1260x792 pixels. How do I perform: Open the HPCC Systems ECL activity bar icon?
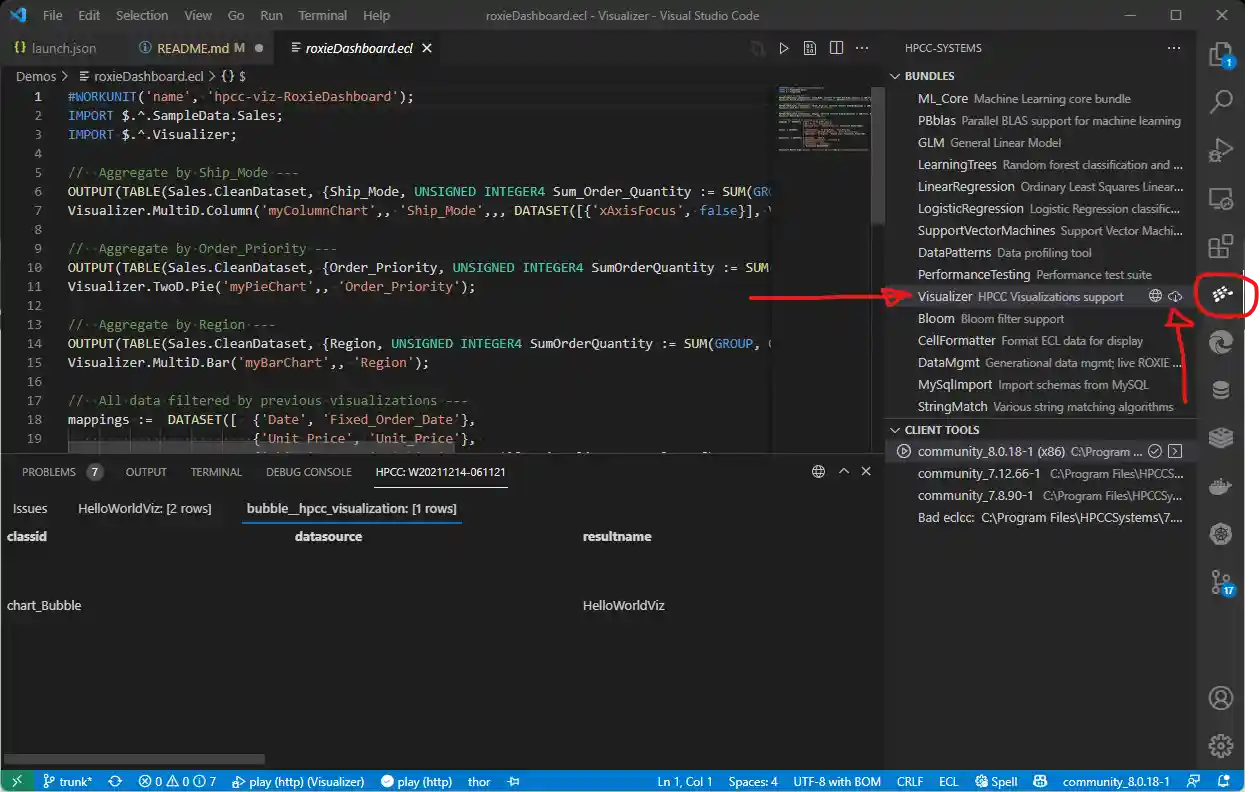1220,296
